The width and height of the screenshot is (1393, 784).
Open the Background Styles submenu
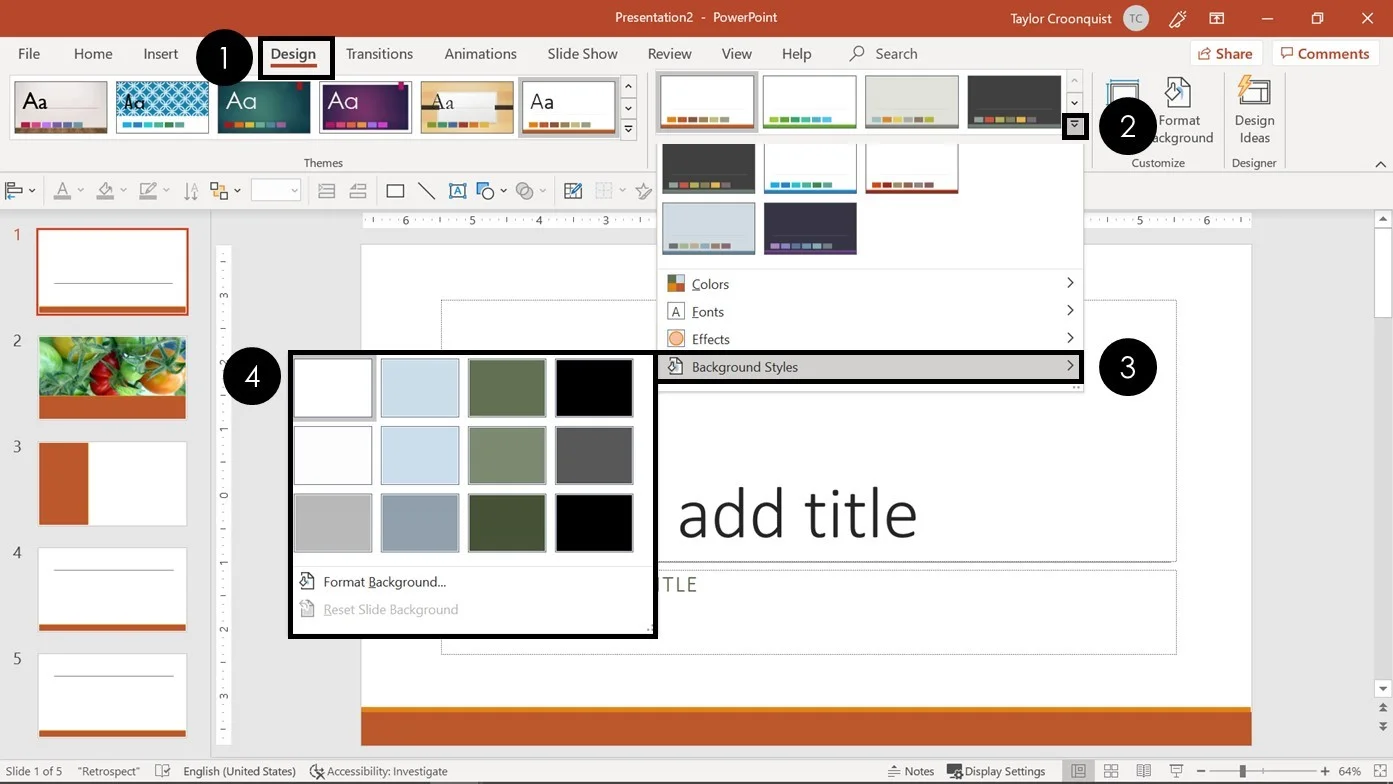click(x=870, y=367)
